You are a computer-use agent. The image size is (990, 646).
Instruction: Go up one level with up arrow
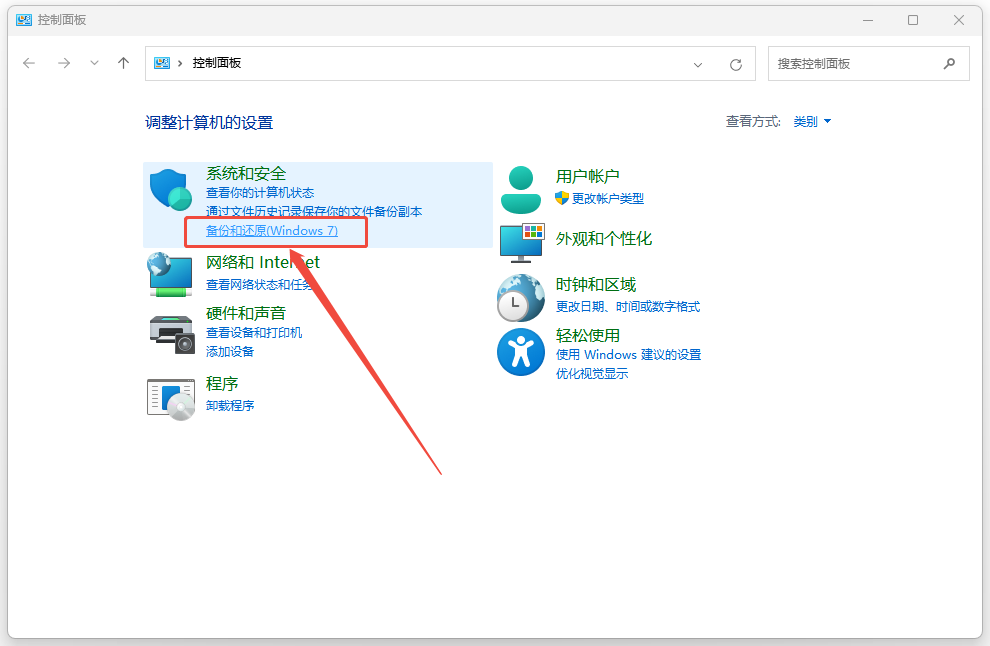(124, 63)
